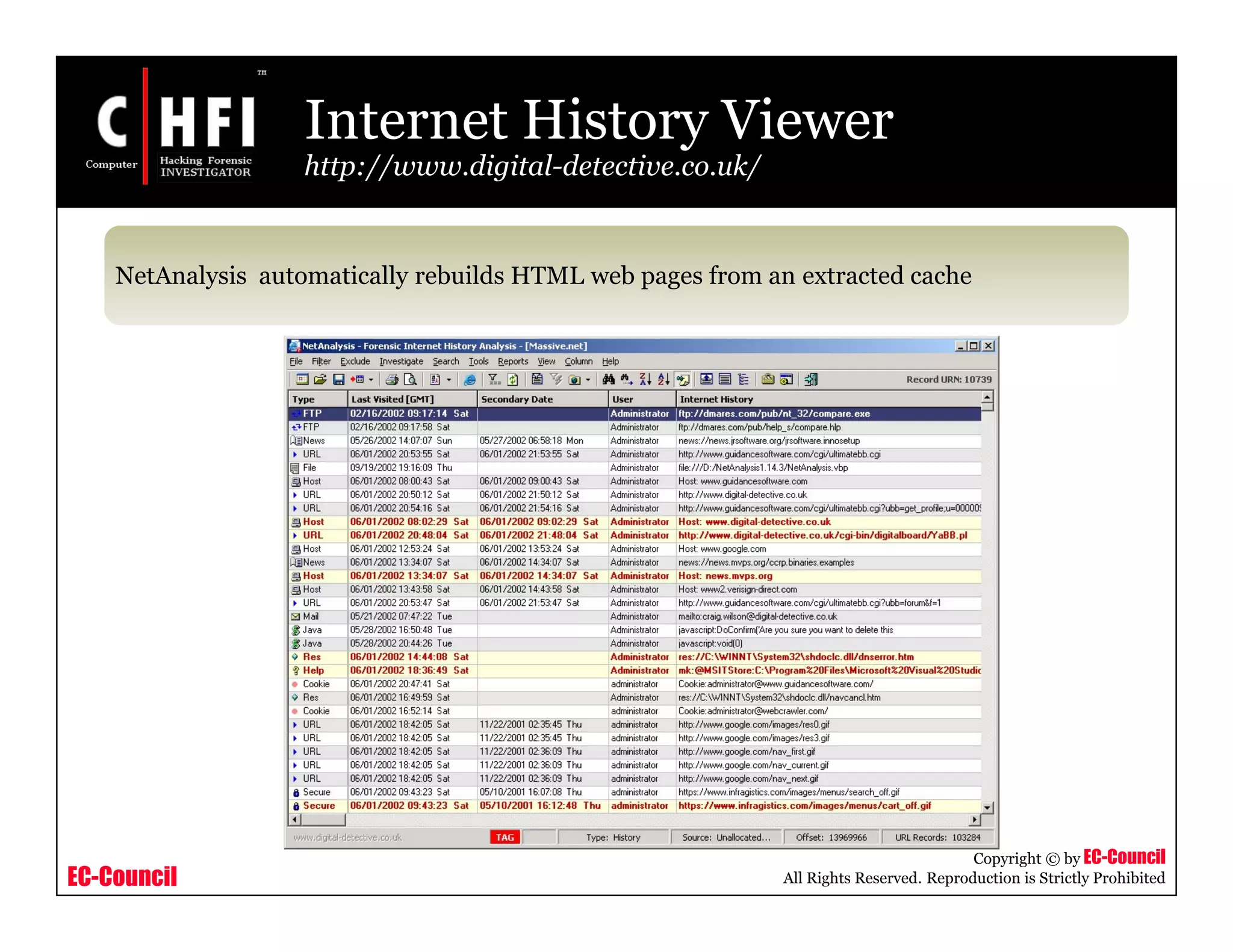Viewport: 1233px width, 952px height.
Task: Click the save floppy disk icon
Action: coord(339,379)
